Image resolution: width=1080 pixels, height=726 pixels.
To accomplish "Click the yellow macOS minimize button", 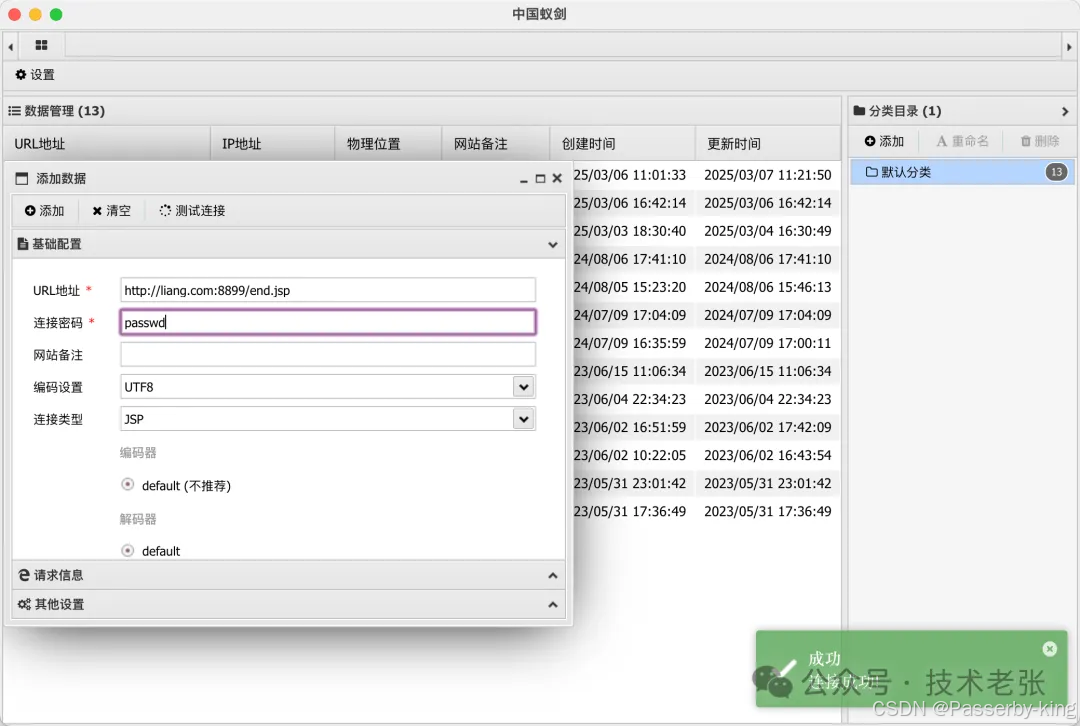I will [x=35, y=14].
